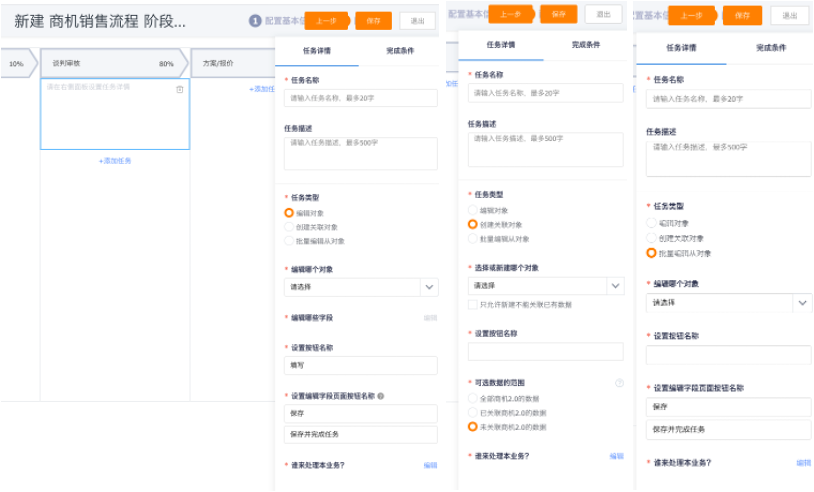Click 任务名称 input field in middle panel
814x492 pixels.
[545, 93]
